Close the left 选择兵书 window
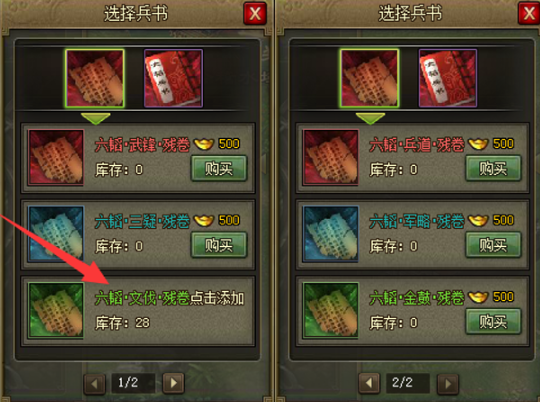Viewport: 540px width, 402px height. pyautogui.click(x=255, y=14)
